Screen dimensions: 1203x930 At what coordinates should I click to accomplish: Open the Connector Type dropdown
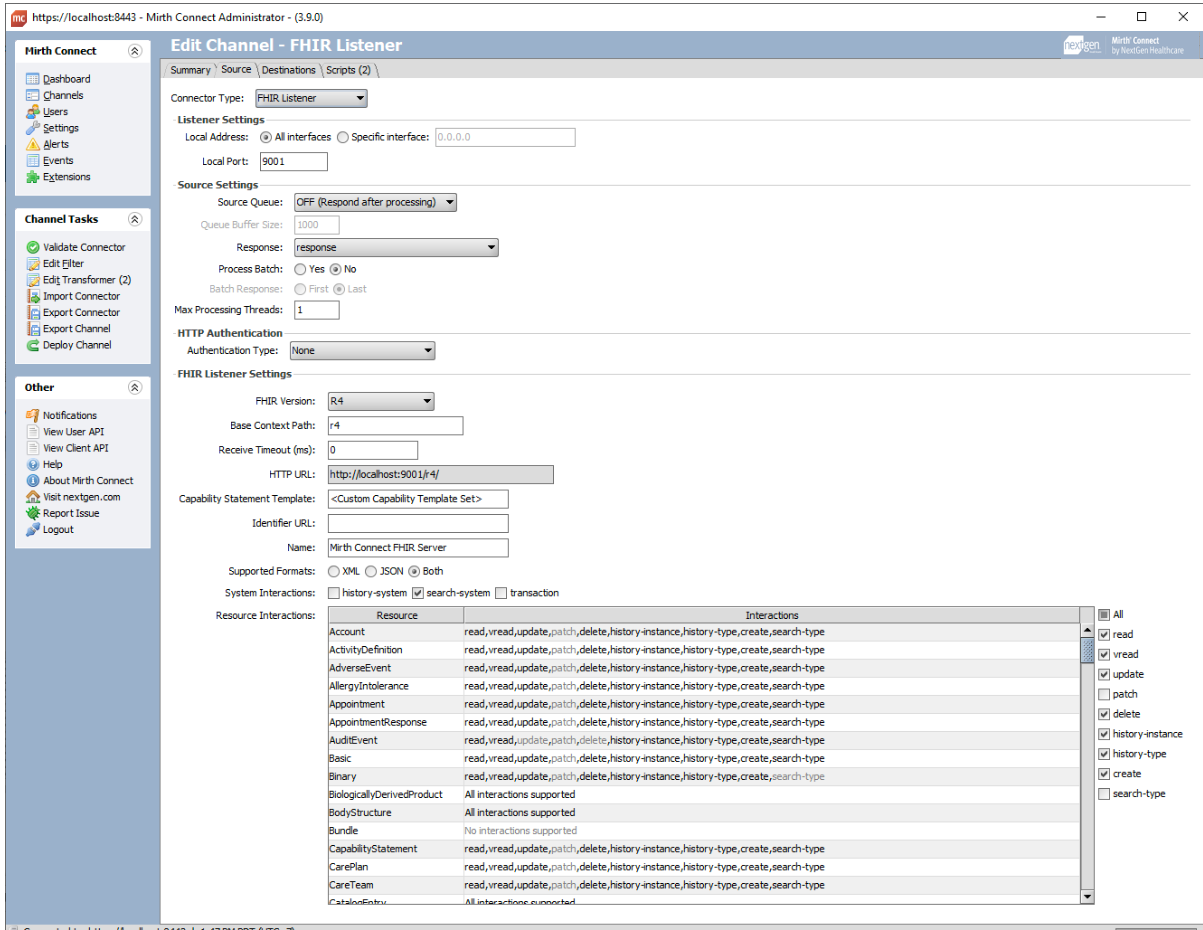click(x=310, y=98)
